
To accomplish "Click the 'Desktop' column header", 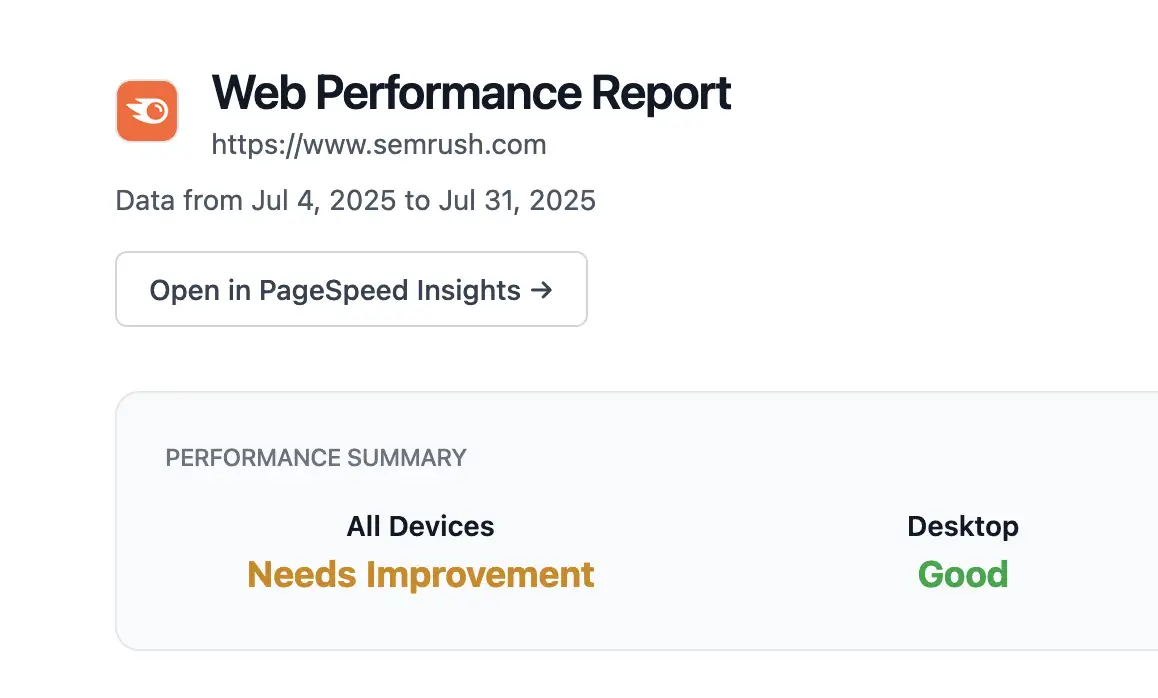I will click(x=962, y=526).
